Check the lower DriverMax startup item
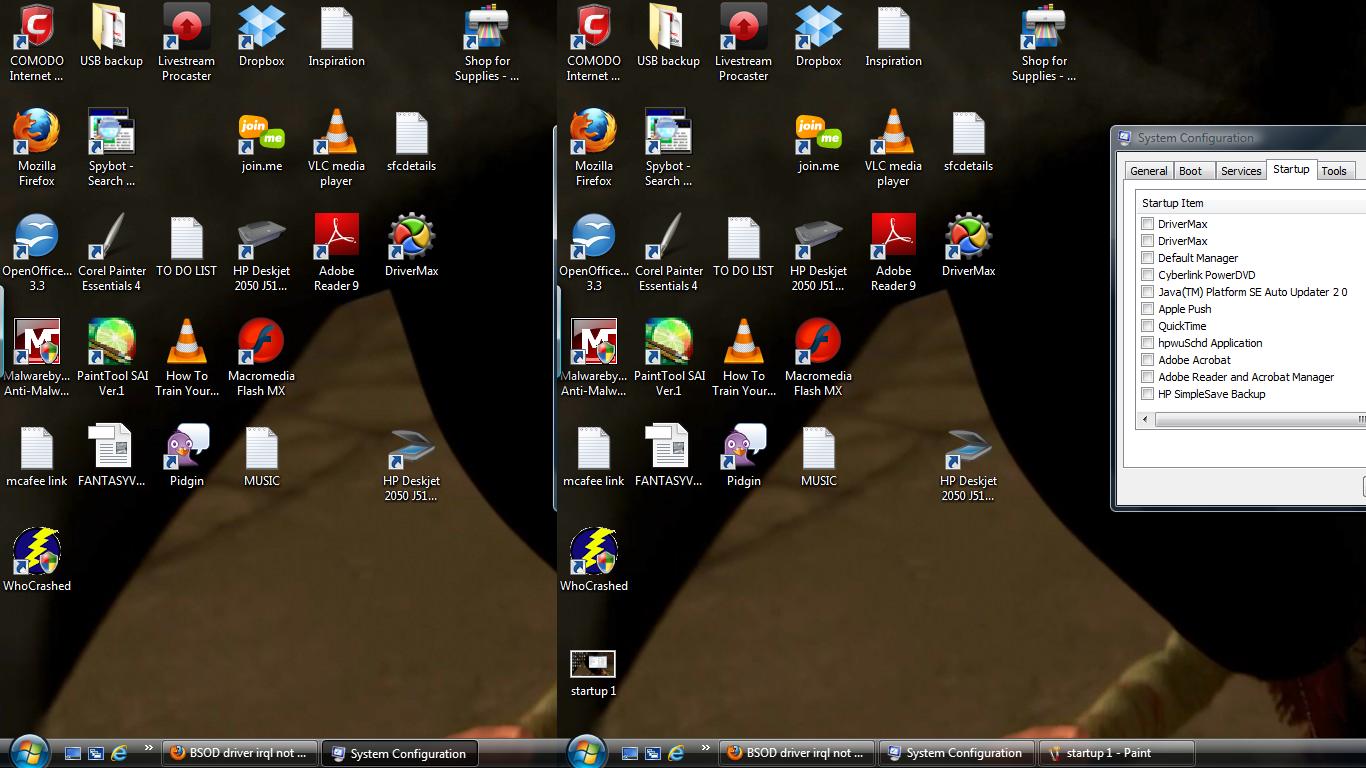Viewport: 1366px width, 768px height. (x=1148, y=241)
